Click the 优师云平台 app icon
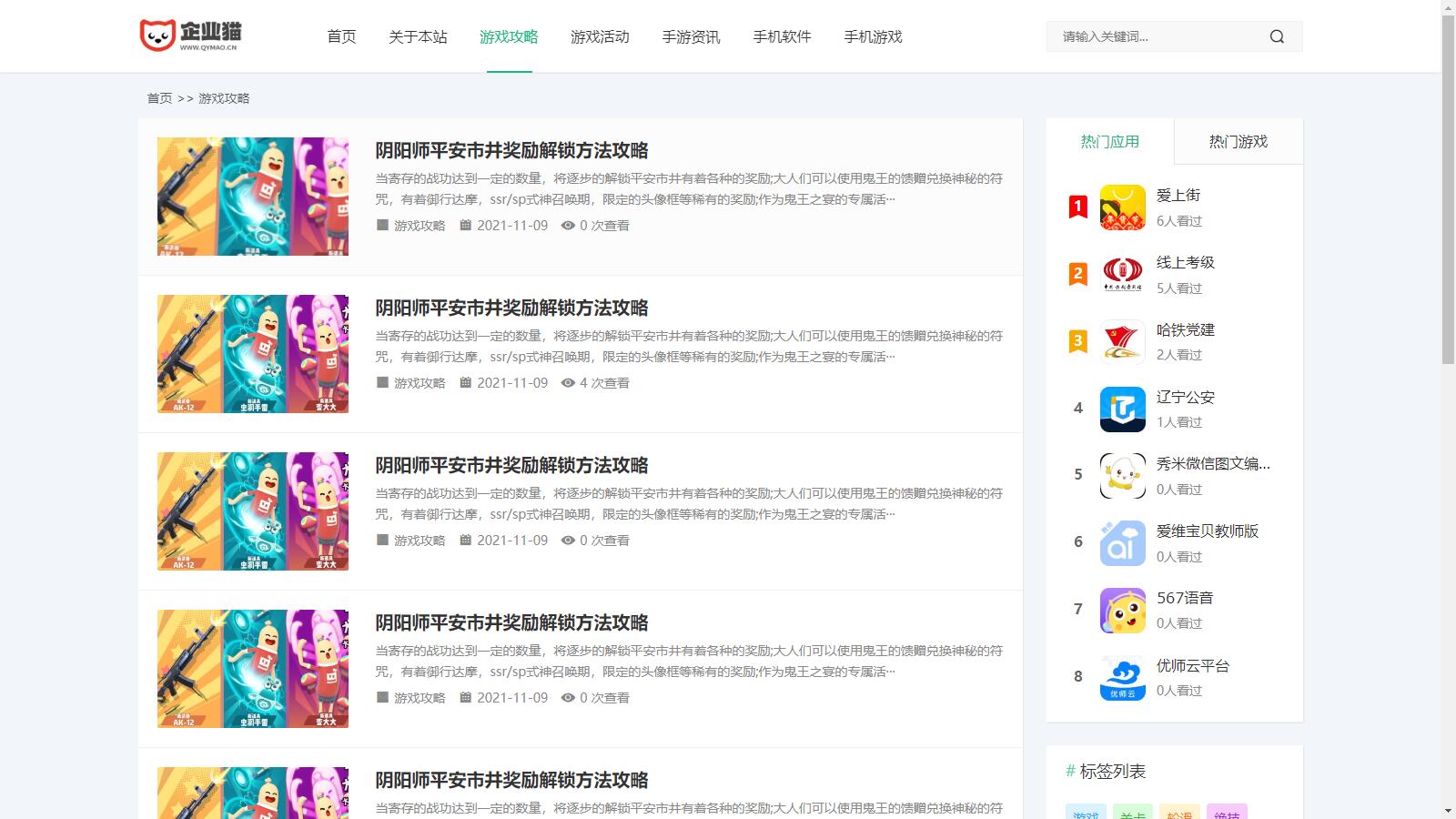This screenshot has width=1456, height=819. pyautogui.click(x=1122, y=677)
